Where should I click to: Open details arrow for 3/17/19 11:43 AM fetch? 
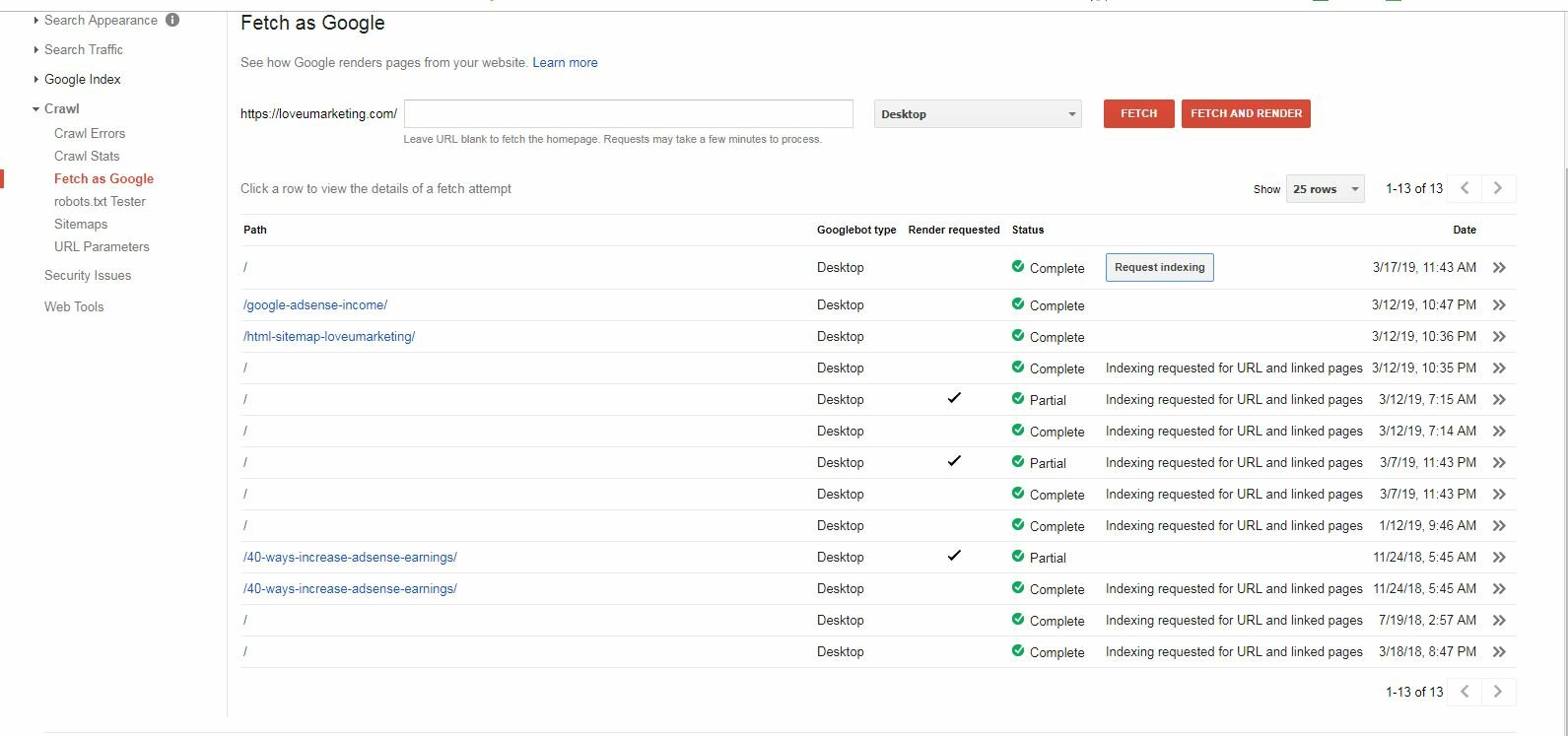tap(1499, 268)
